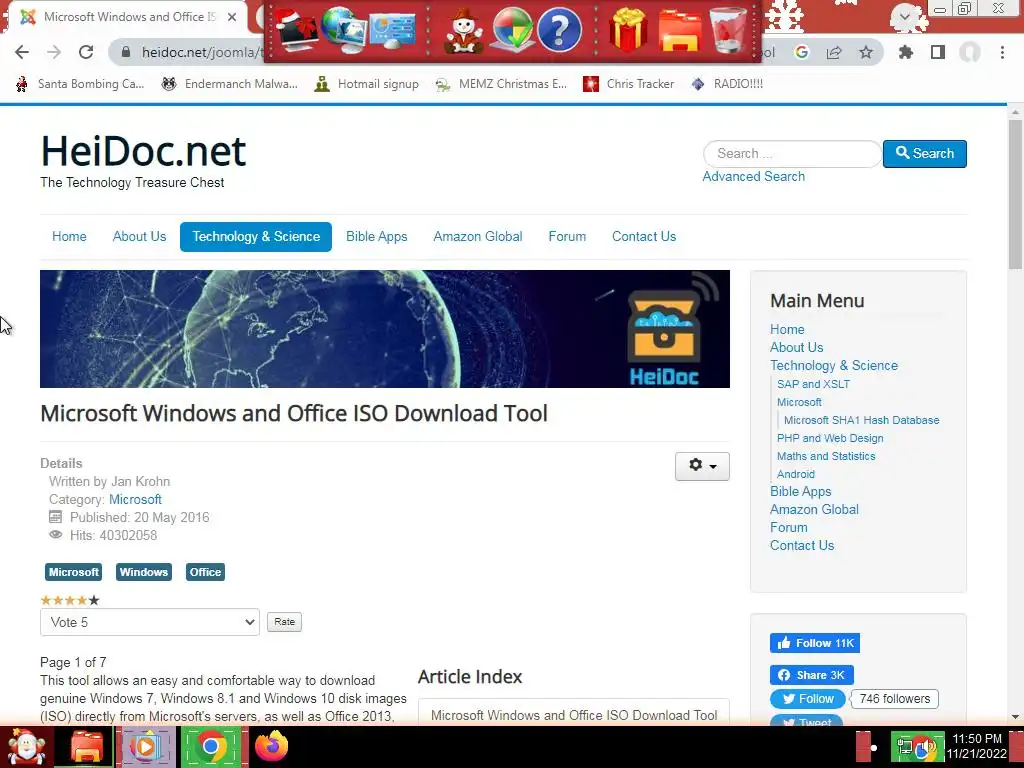
Task: Click the browser back arrow
Action: point(22,52)
